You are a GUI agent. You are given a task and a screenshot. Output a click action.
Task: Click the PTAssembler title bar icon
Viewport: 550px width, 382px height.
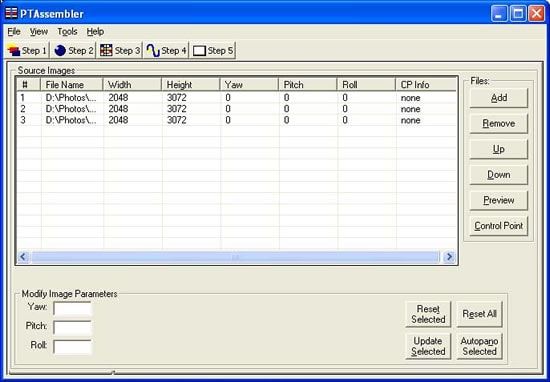click(11, 13)
